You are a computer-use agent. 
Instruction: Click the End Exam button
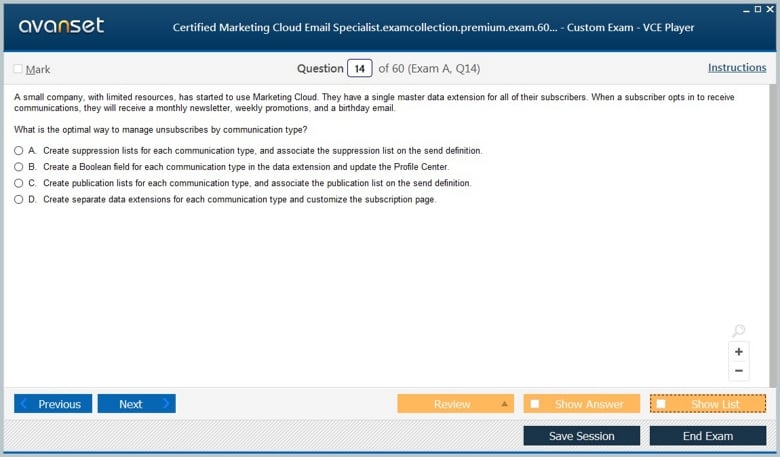pos(708,436)
